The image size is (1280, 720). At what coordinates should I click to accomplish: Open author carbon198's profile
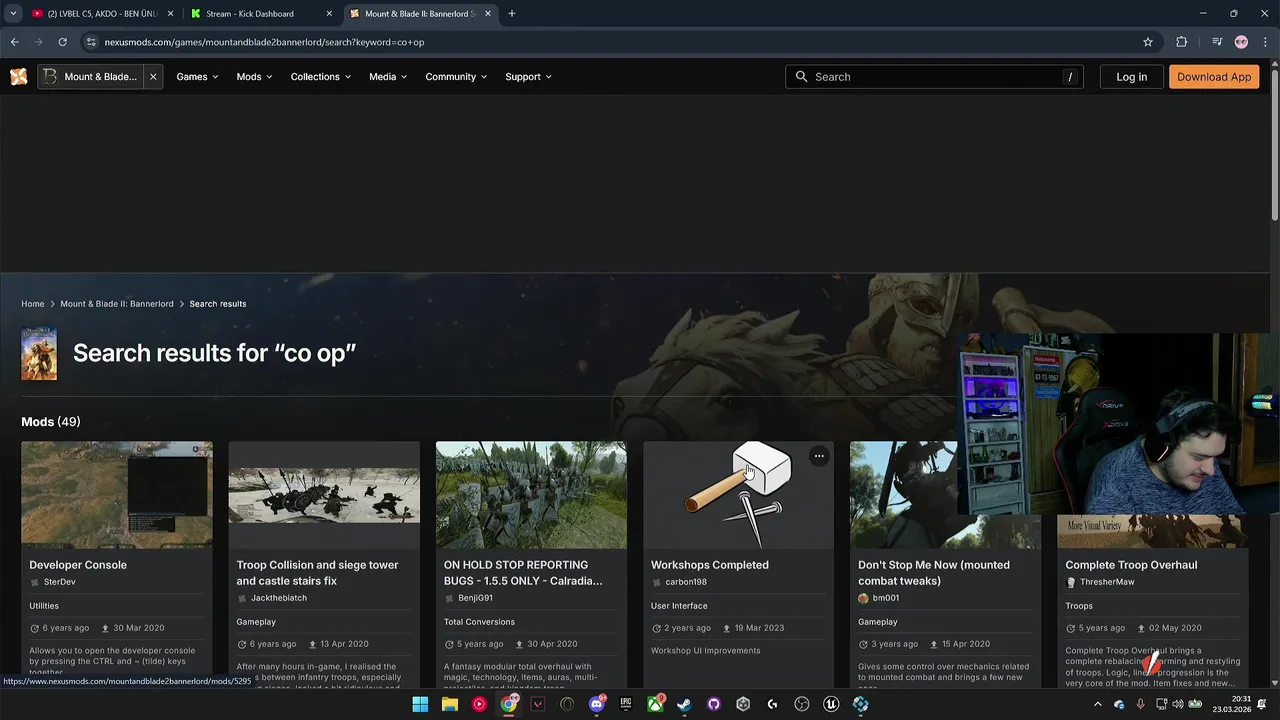[x=686, y=582]
